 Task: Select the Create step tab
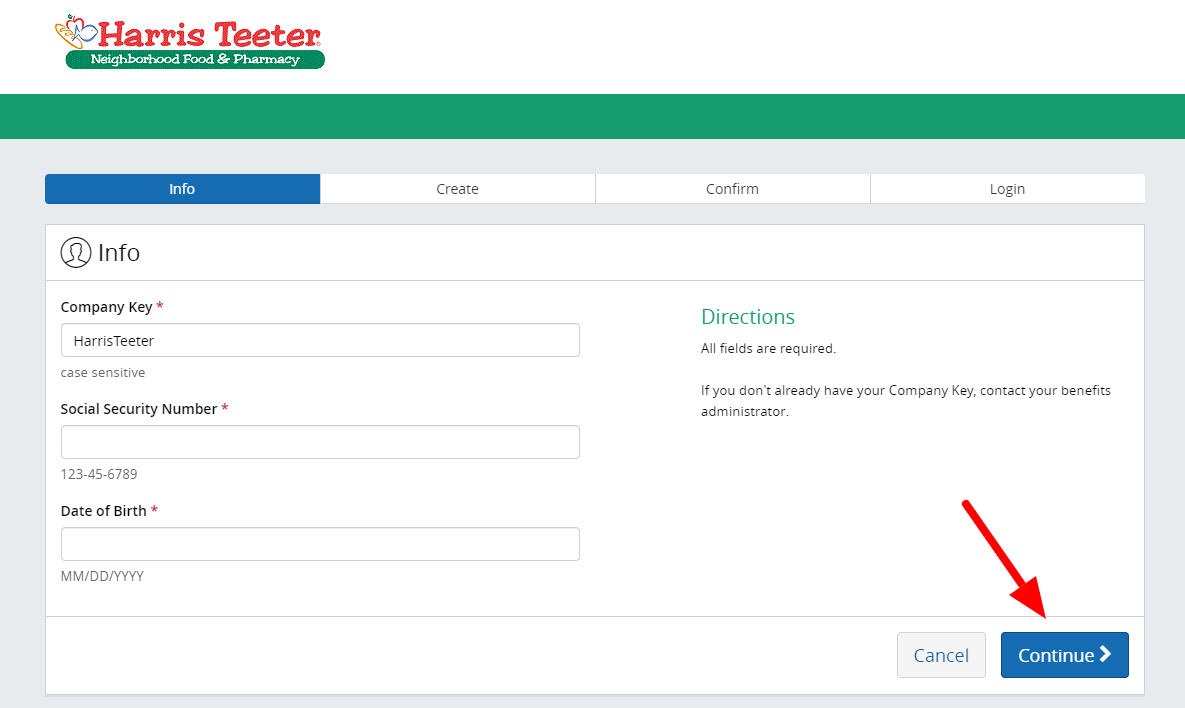[457, 189]
